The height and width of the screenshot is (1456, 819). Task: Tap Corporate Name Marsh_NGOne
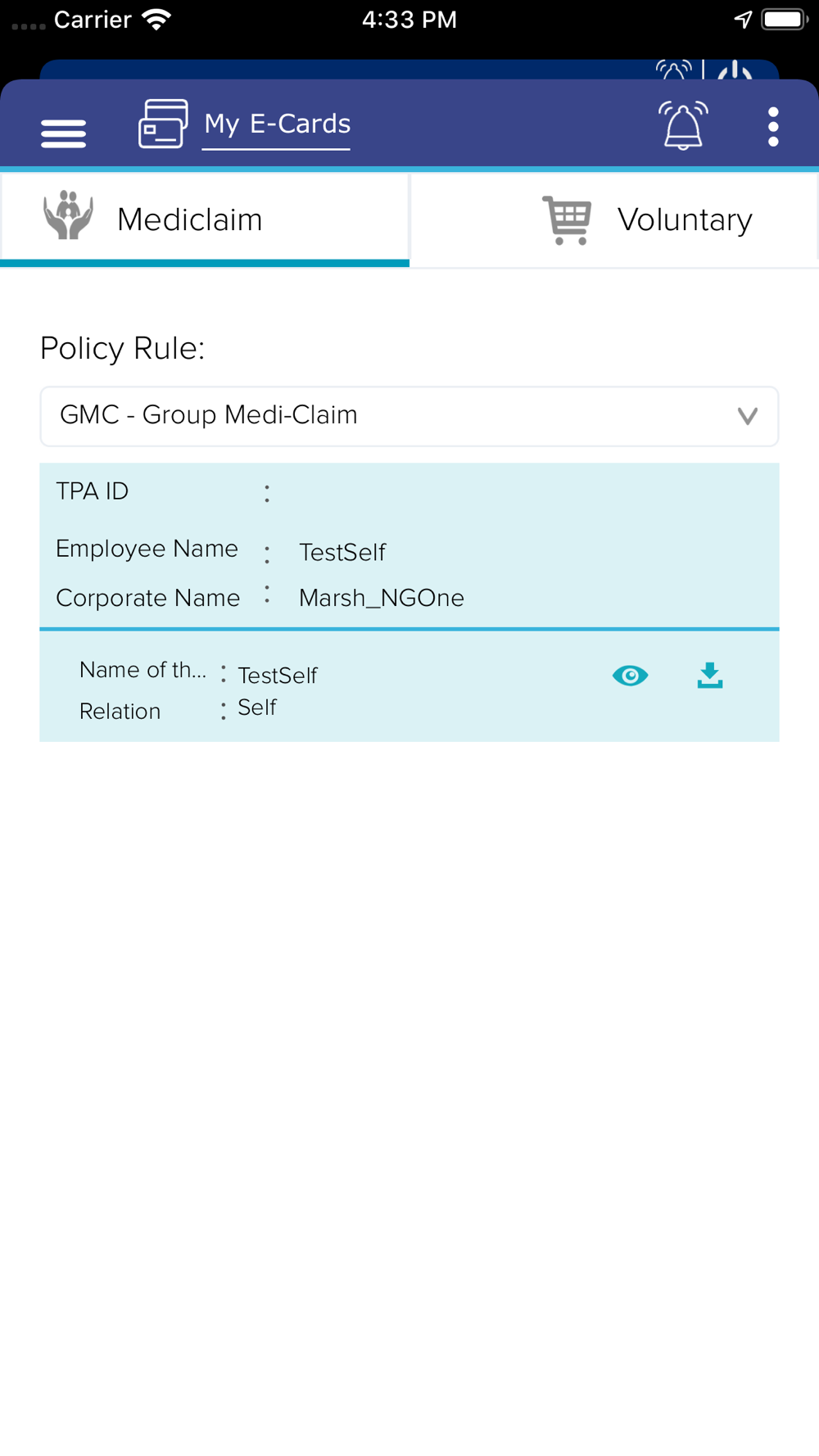[382, 598]
